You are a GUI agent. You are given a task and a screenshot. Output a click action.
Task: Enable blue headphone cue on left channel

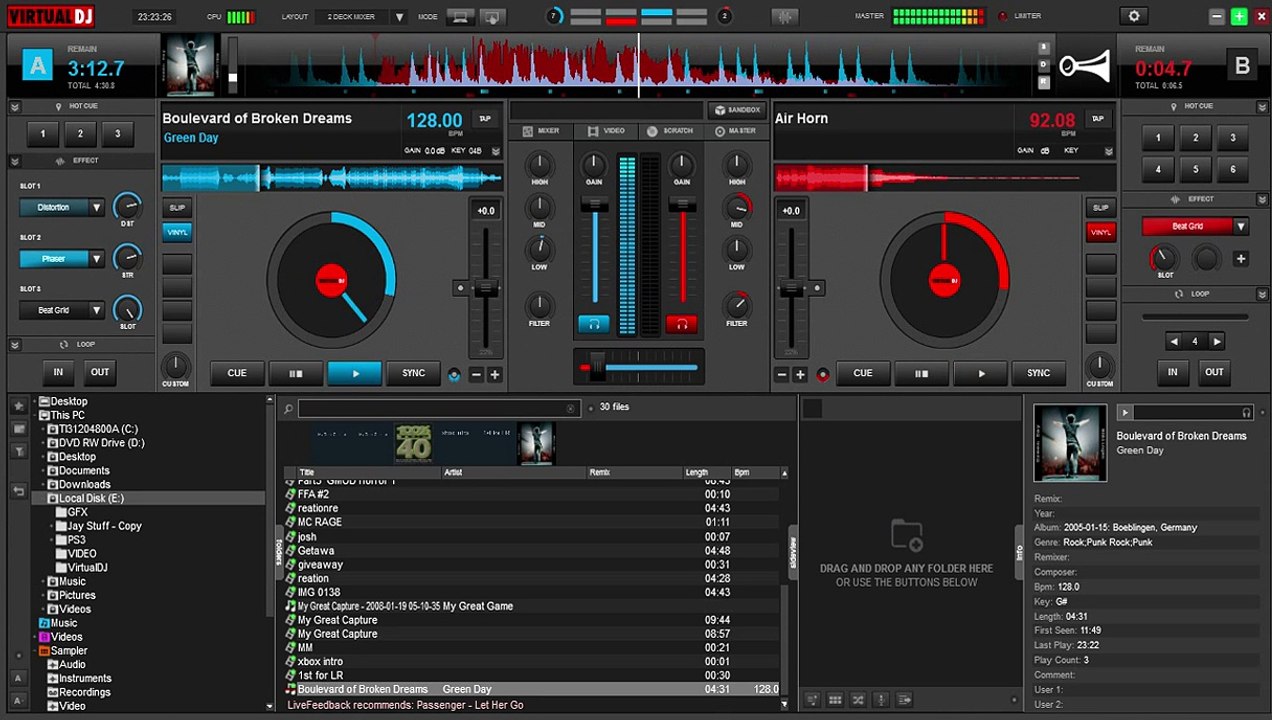click(x=593, y=324)
